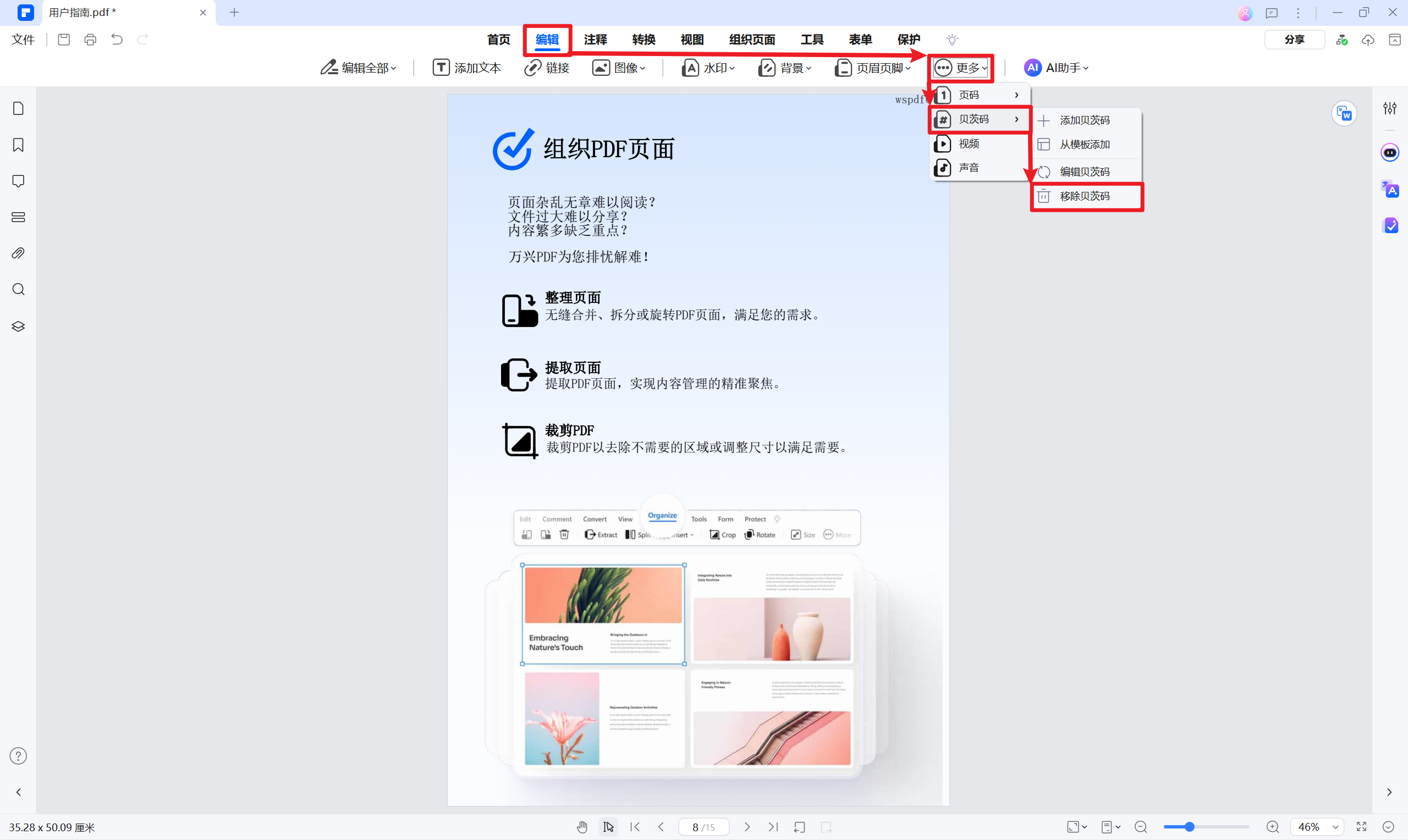Toggle fullscreen view mode
This screenshot has width=1408, height=840.
pos(1362,826)
